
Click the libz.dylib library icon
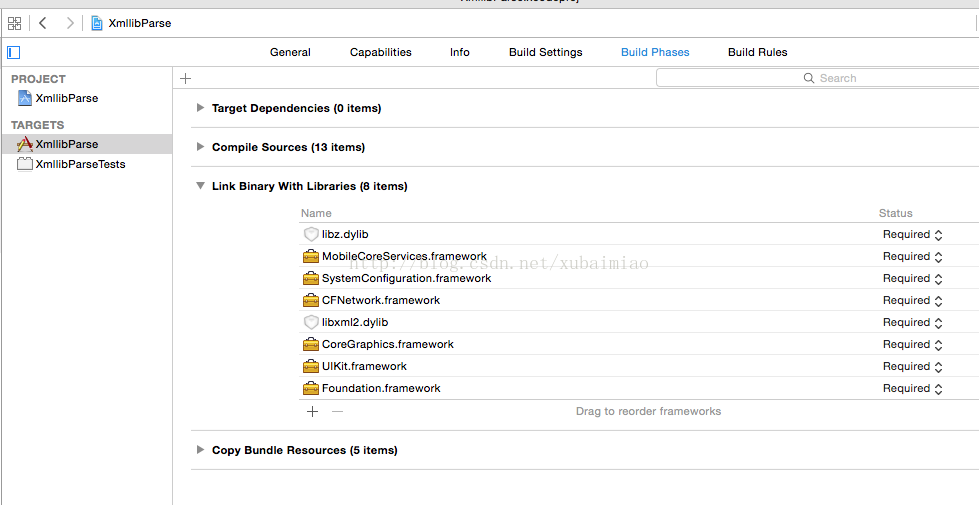coord(311,234)
